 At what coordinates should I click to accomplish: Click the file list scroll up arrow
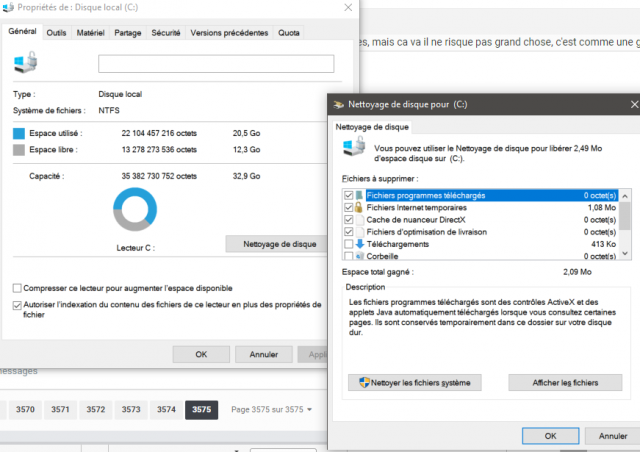[x=625, y=196]
